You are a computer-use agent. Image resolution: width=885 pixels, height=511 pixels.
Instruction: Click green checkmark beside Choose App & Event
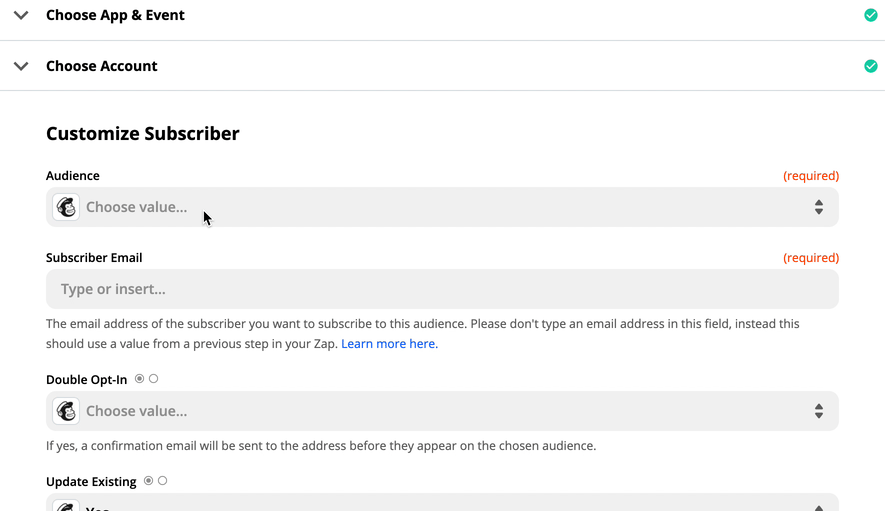tap(870, 15)
